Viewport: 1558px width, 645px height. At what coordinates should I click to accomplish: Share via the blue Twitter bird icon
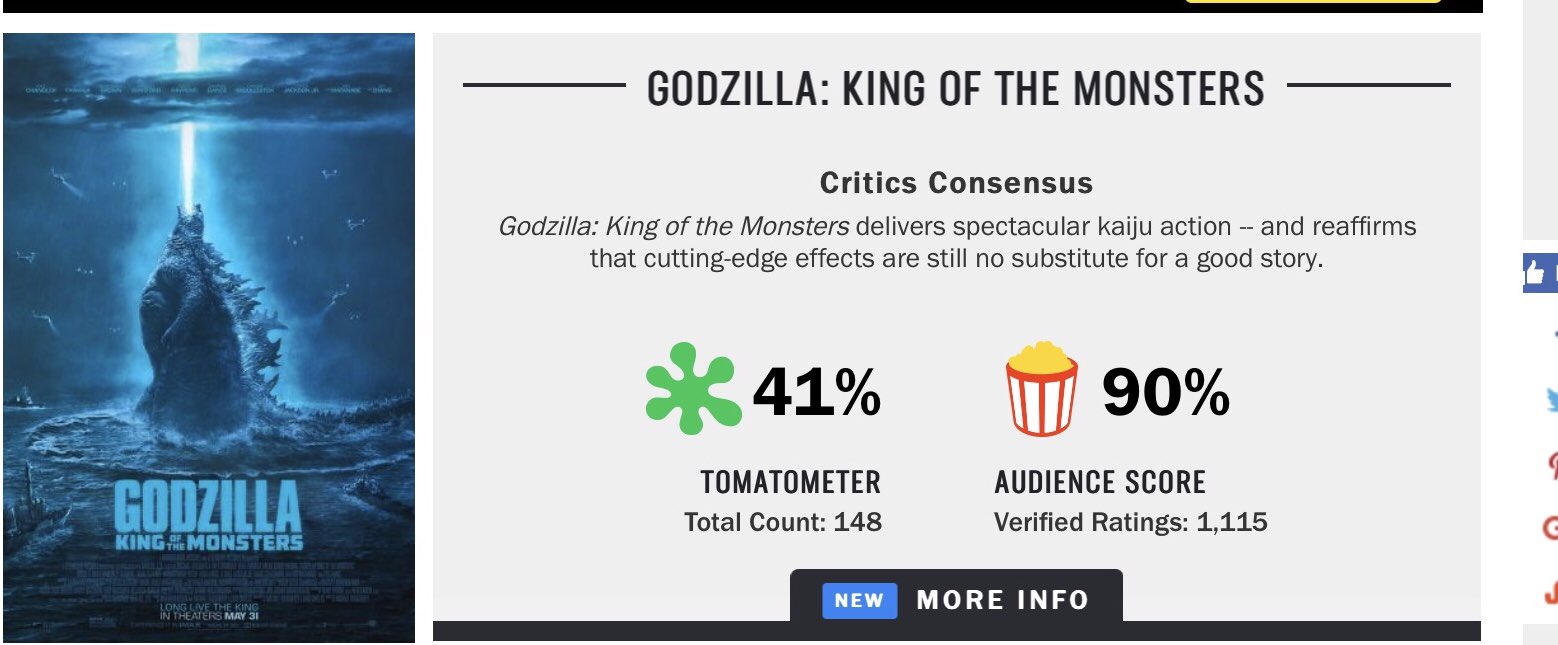click(1549, 400)
